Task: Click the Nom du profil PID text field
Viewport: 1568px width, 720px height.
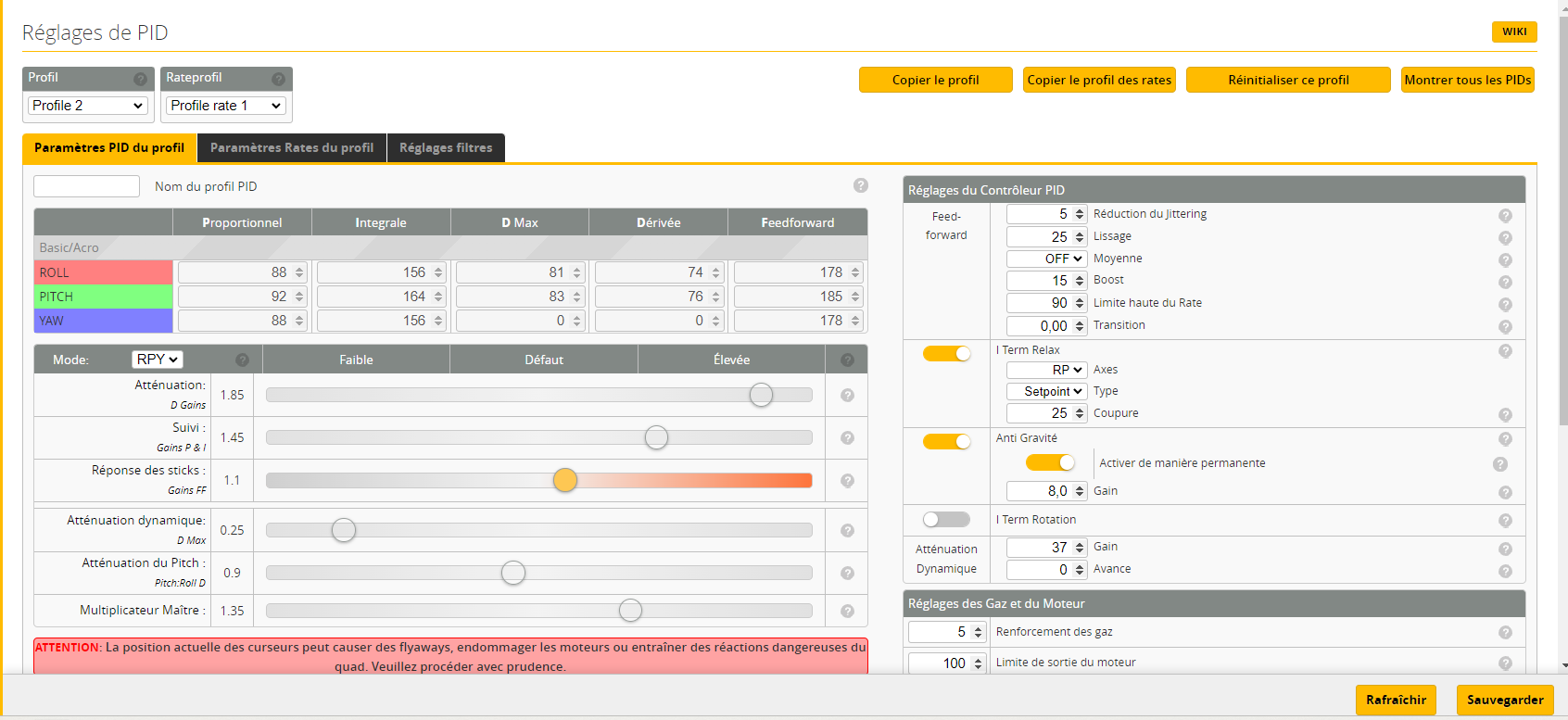Action: 86,186
